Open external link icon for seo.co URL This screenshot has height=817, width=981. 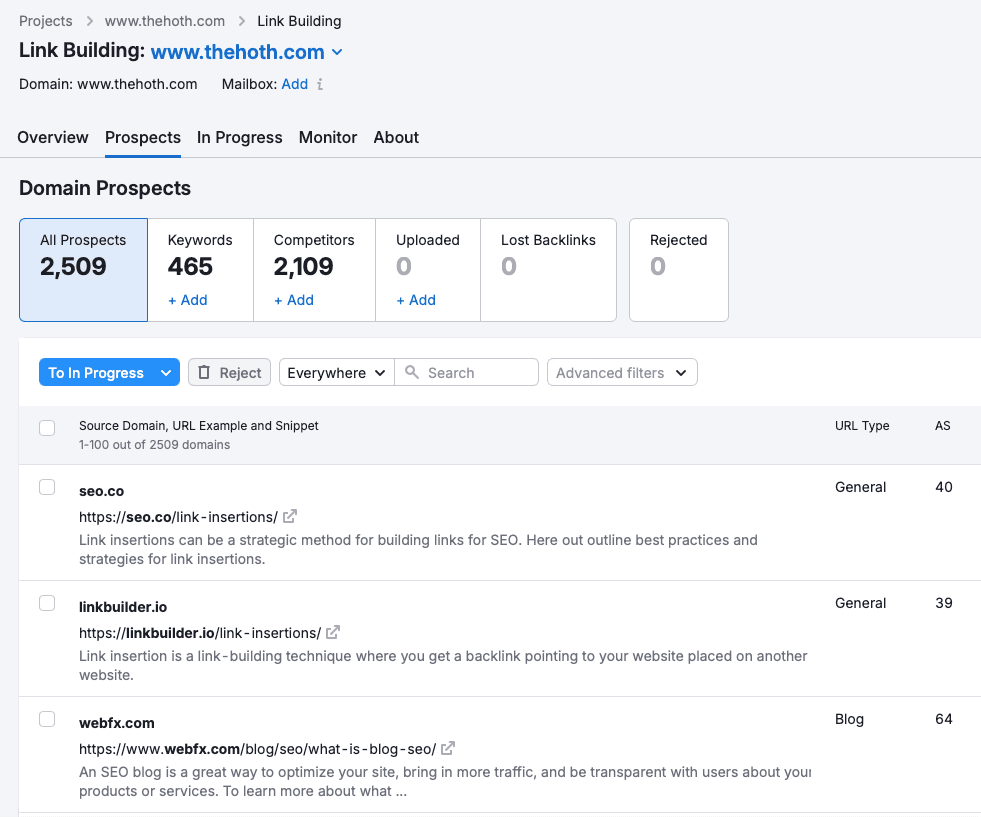tap(290, 517)
